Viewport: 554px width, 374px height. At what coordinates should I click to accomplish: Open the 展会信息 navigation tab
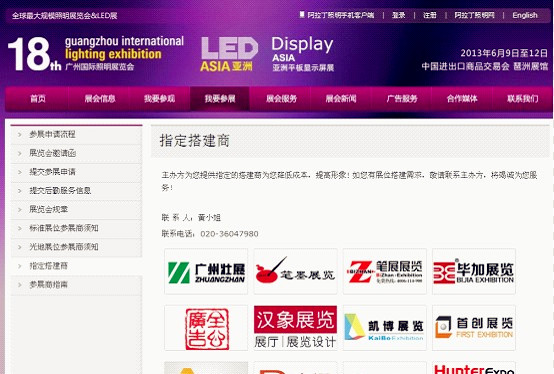[x=100, y=99]
